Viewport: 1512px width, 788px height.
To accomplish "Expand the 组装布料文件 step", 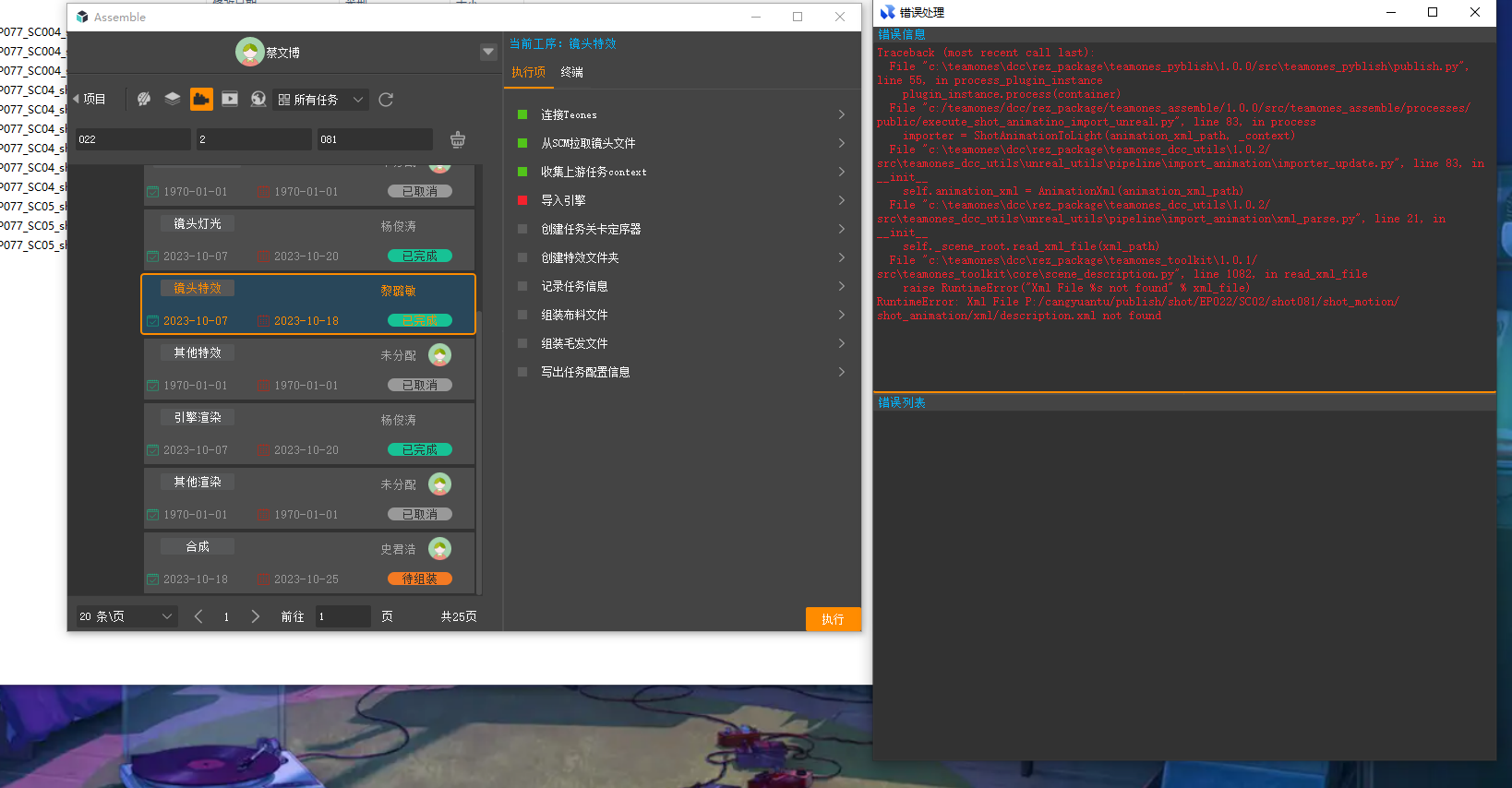I will 842,315.
